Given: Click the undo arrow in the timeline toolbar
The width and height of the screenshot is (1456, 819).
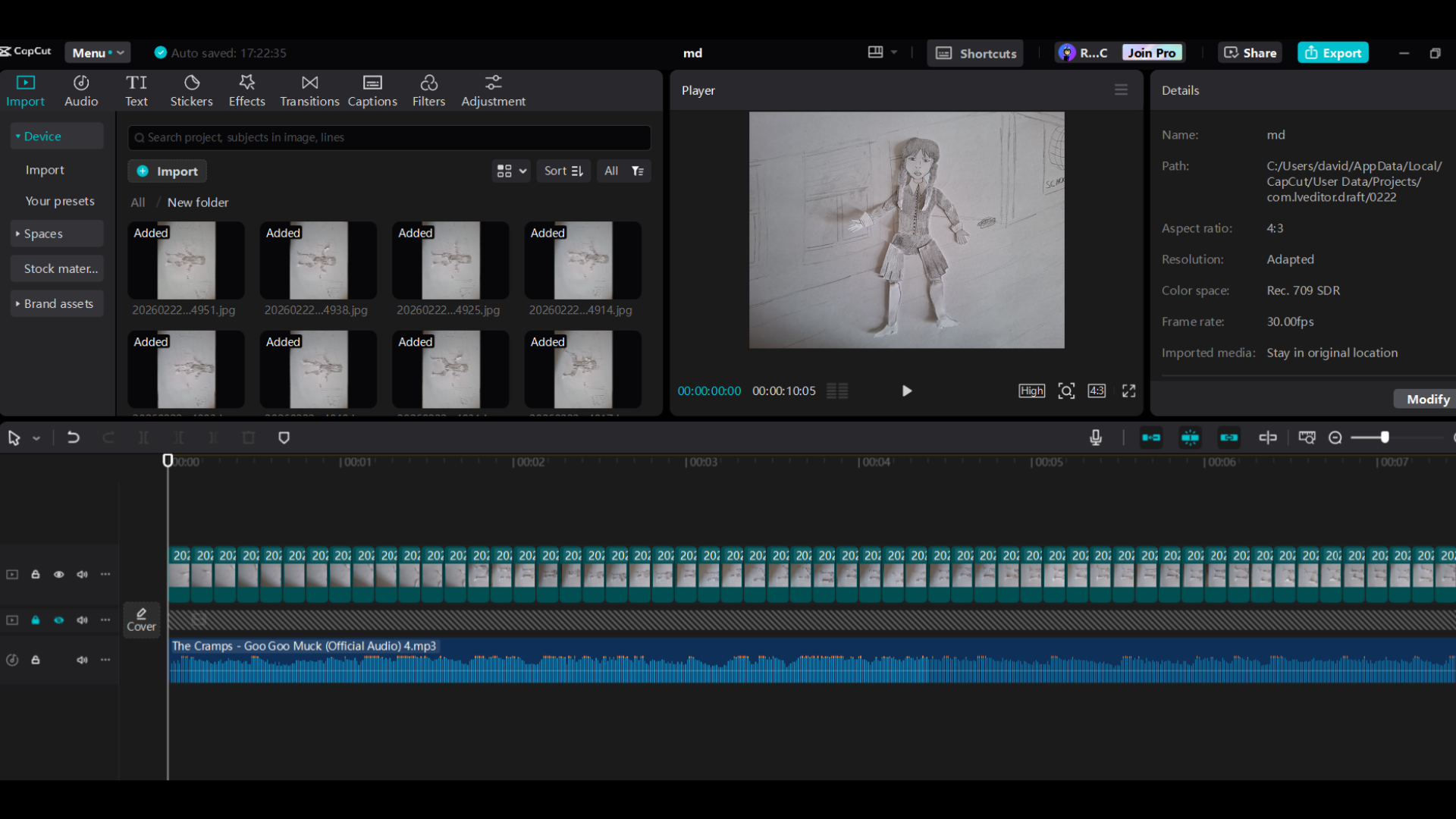Looking at the screenshot, I should [73, 438].
